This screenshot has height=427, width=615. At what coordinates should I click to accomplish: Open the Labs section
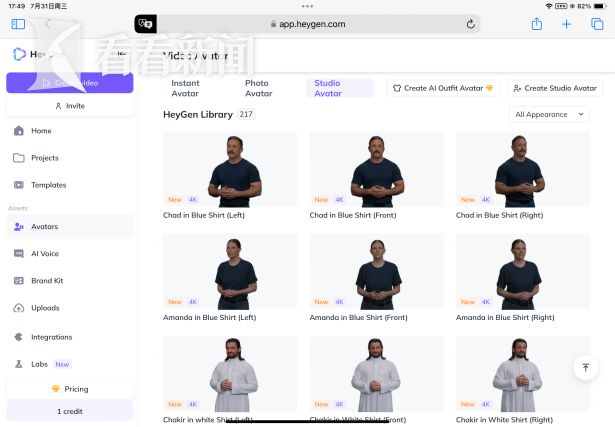pyautogui.click(x=70, y=364)
